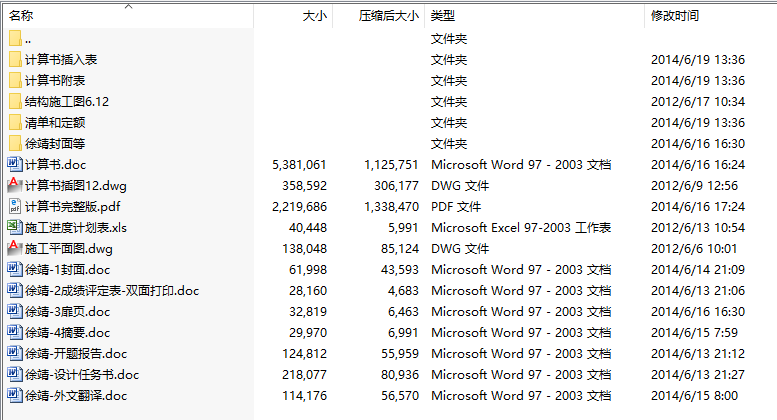Viewport: 777px width, 420px height.
Task: Click the sort arrow above 名称
Action: [129, 6]
